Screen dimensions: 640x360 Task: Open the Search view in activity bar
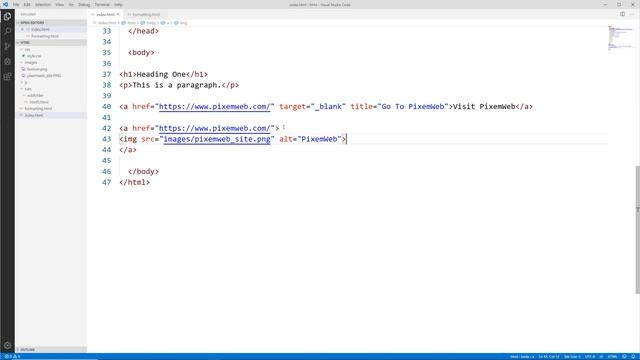[7, 31]
